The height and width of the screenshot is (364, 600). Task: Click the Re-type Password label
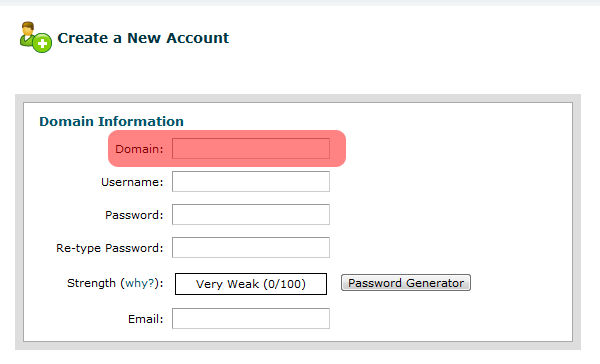[110, 248]
